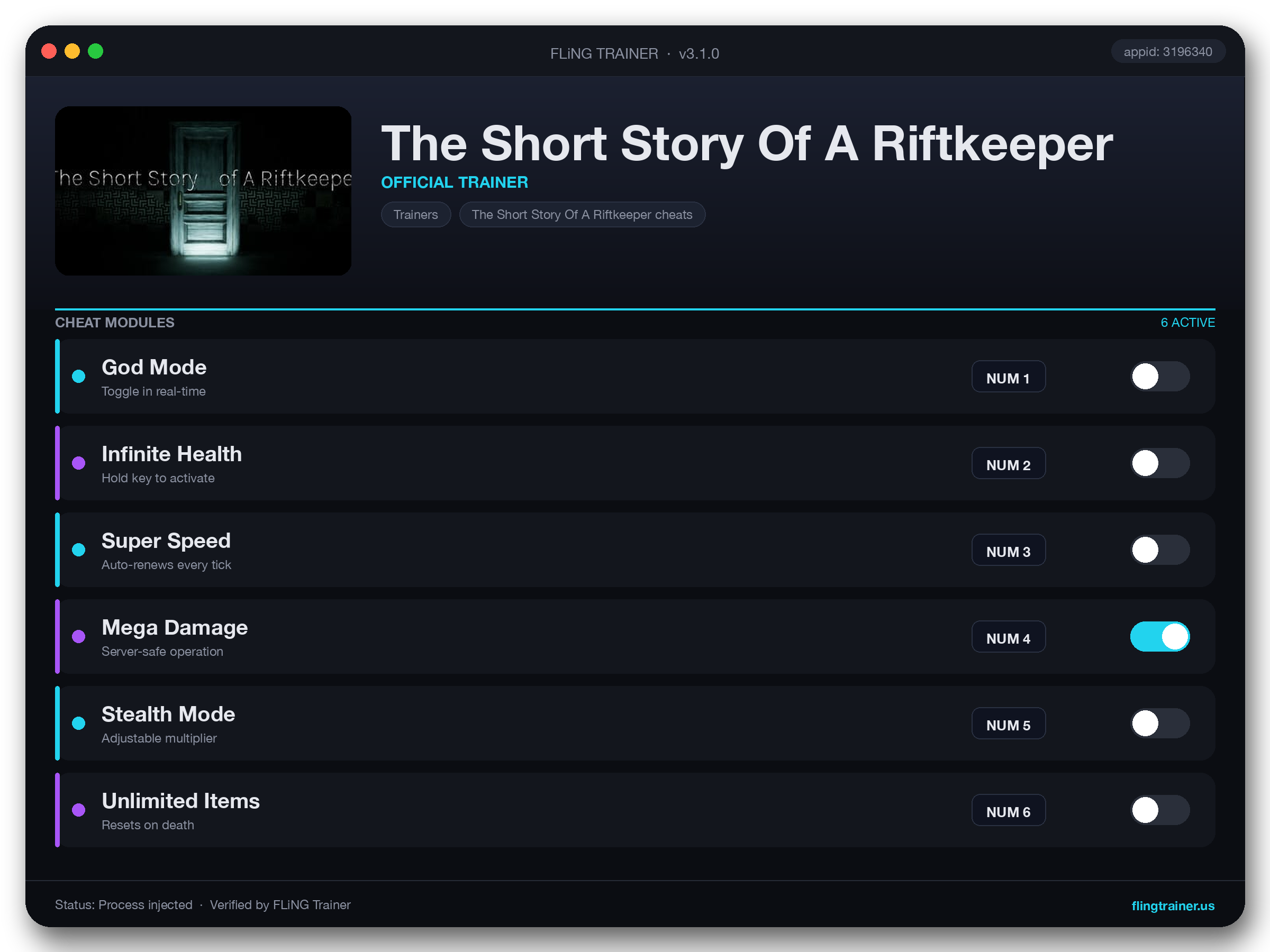Click the 'Status: Process injected' text
The width and height of the screenshot is (1270, 952).
click(123, 905)
